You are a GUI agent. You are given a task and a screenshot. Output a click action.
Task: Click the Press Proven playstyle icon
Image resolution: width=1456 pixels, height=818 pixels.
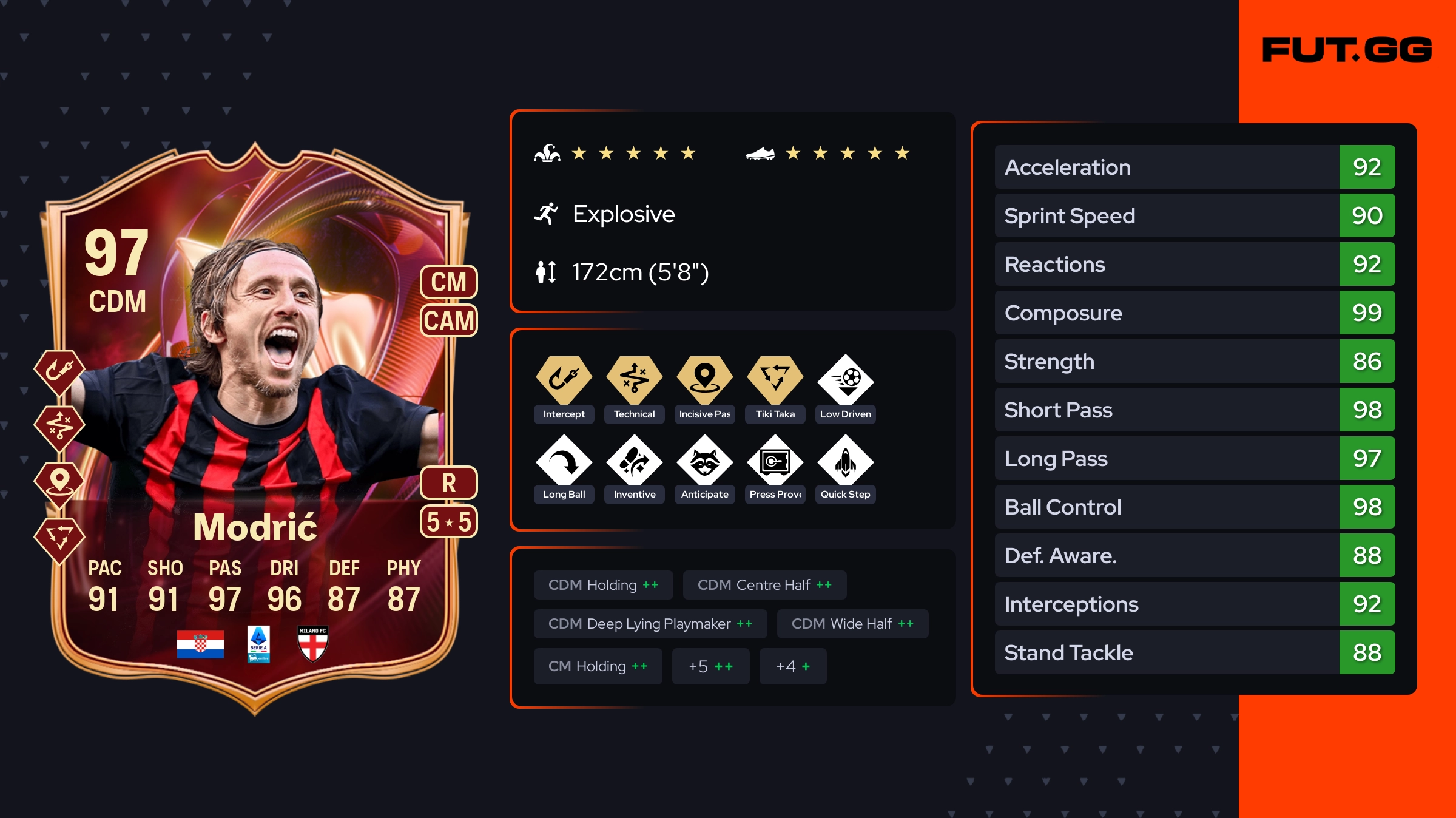775,460
